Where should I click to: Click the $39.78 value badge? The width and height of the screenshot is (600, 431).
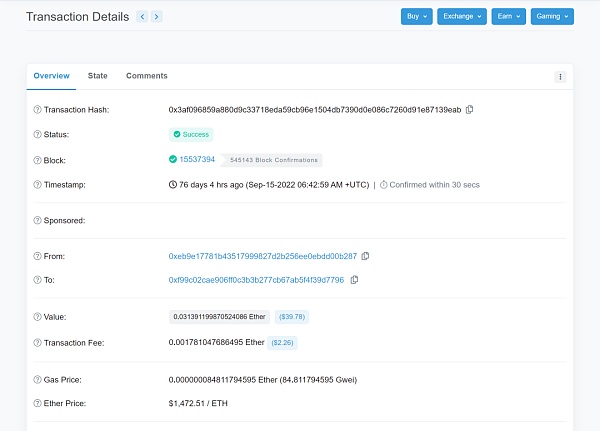(x=292, y=317)
